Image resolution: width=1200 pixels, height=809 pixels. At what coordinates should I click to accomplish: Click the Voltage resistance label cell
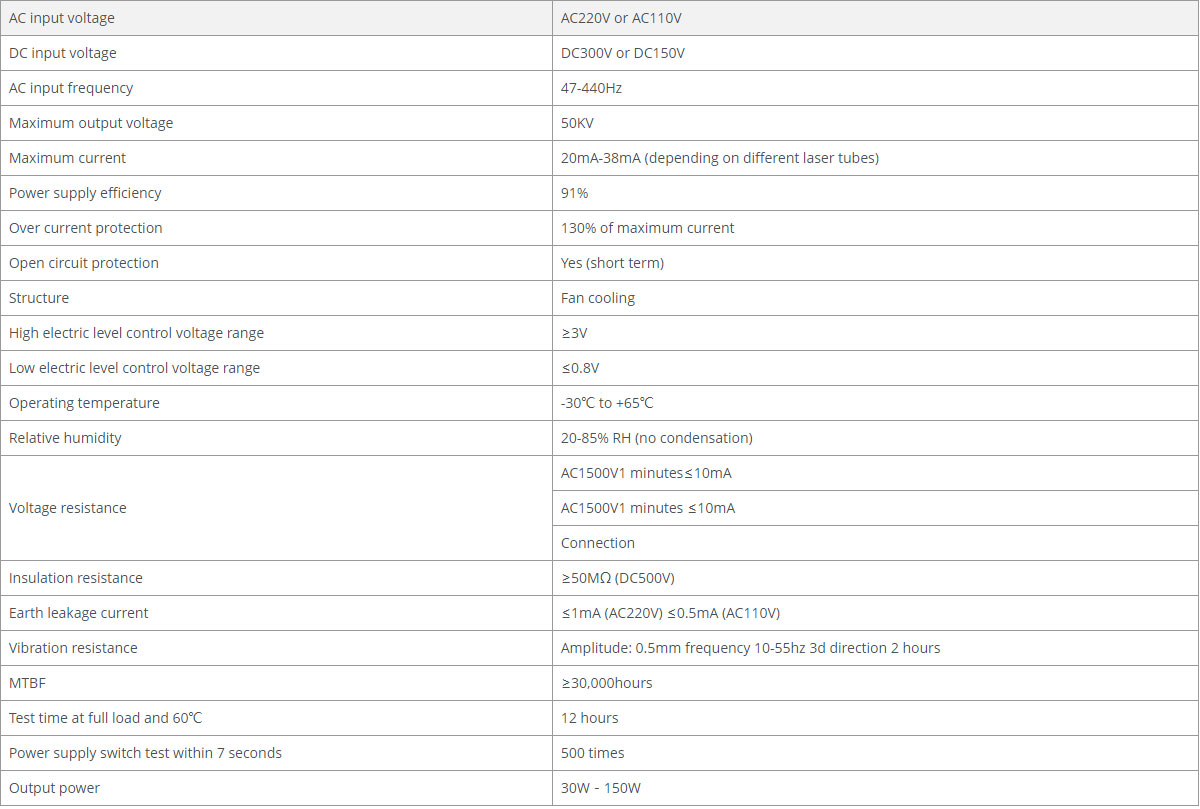(x=68, y=508)
